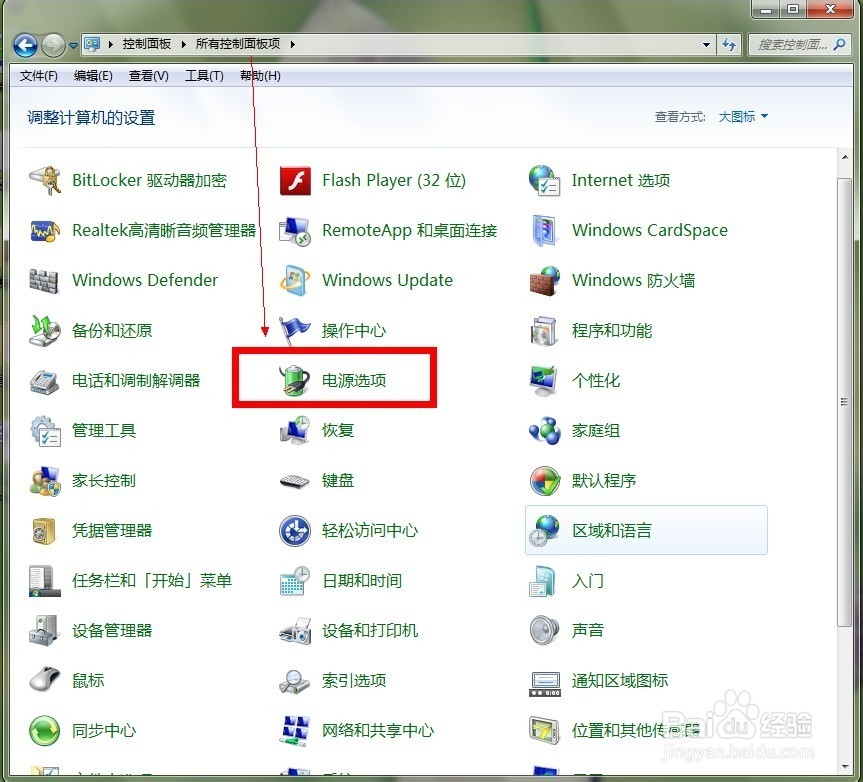
Task: Open 程序和功能 icon
Action: pos(544,331)
